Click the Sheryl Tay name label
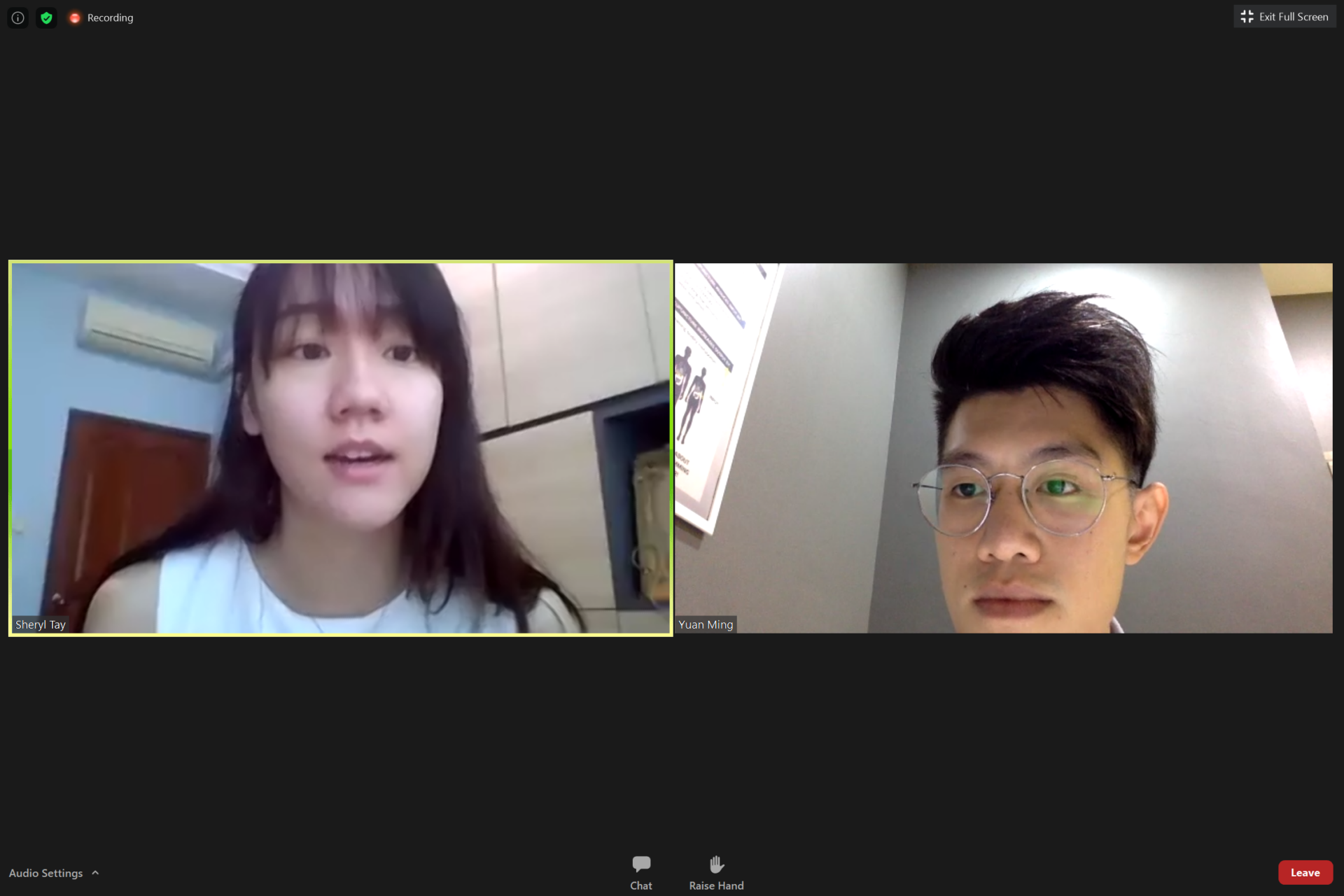 click(41, 624)
